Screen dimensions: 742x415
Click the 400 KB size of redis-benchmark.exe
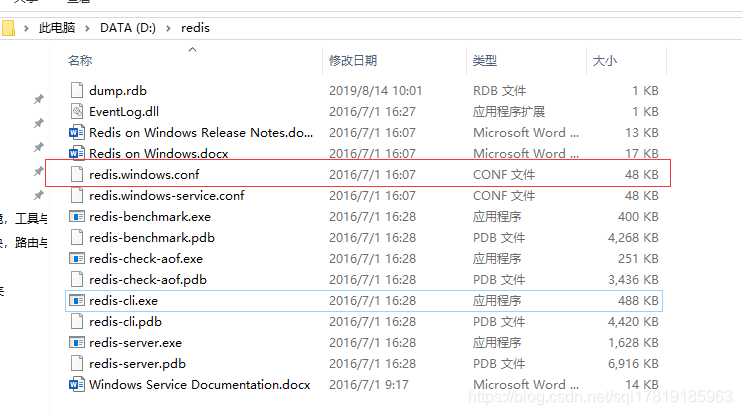click(x=638, y=216)
